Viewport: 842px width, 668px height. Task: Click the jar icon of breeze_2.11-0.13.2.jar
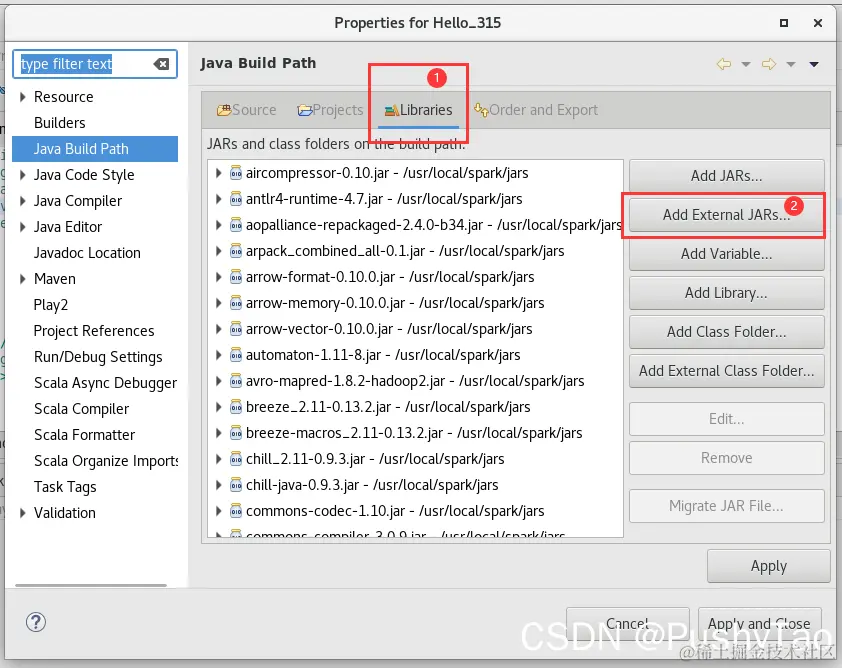[236, 407]
